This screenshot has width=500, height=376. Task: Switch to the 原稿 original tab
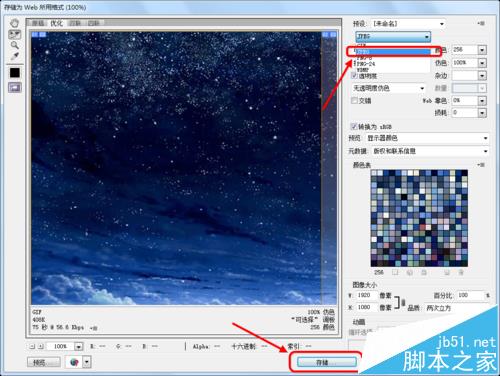click(x=38, y=23)
